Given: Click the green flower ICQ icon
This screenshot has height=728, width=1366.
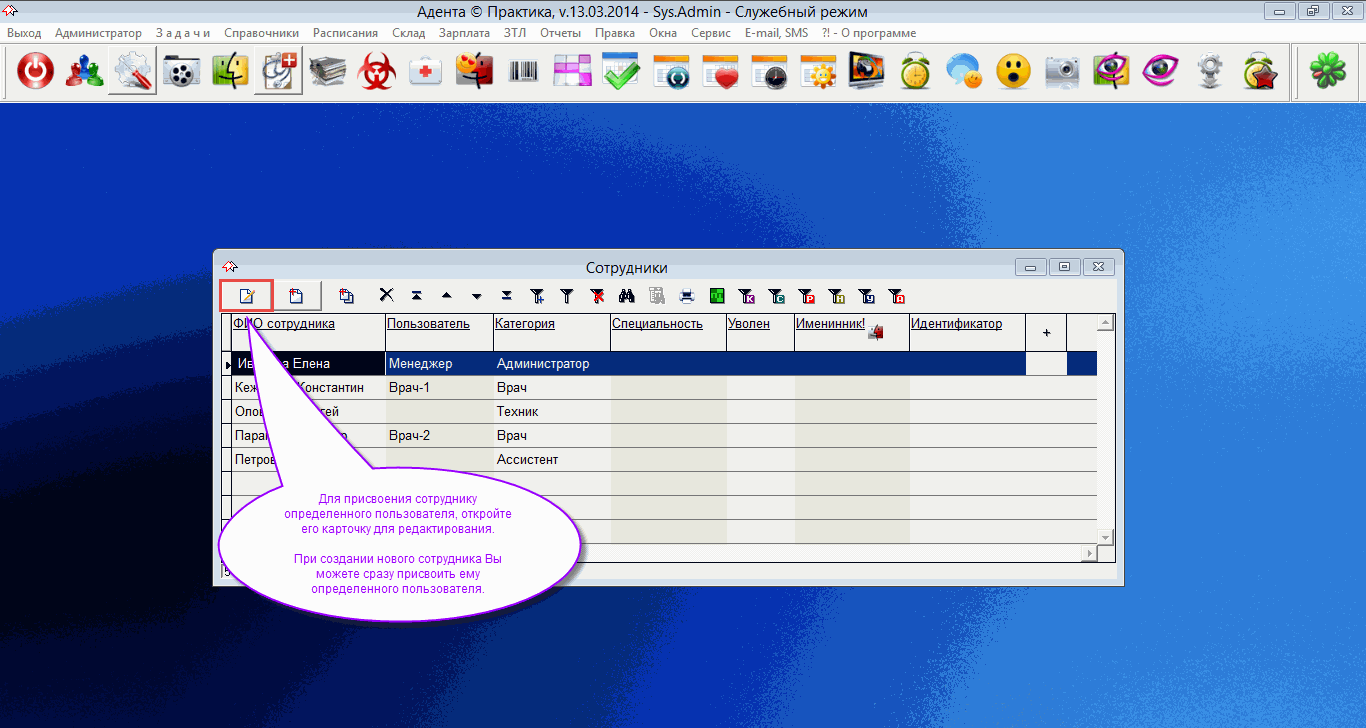Looking at the screenshot, I should pos(1329,72).
